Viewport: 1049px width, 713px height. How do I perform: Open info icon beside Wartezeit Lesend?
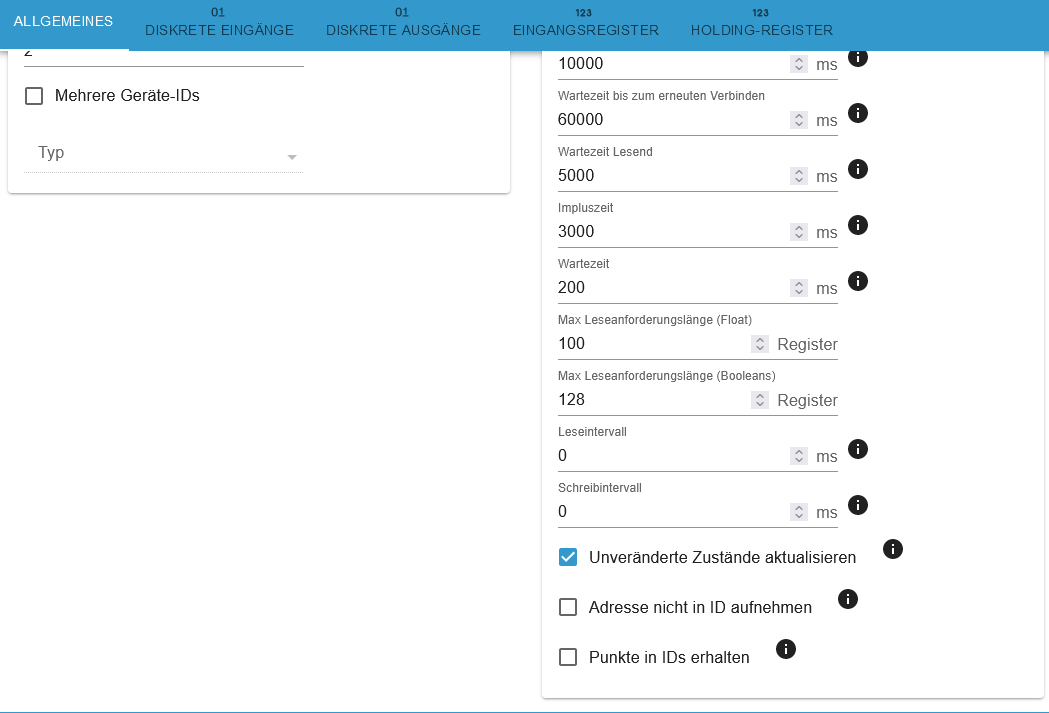858,169
